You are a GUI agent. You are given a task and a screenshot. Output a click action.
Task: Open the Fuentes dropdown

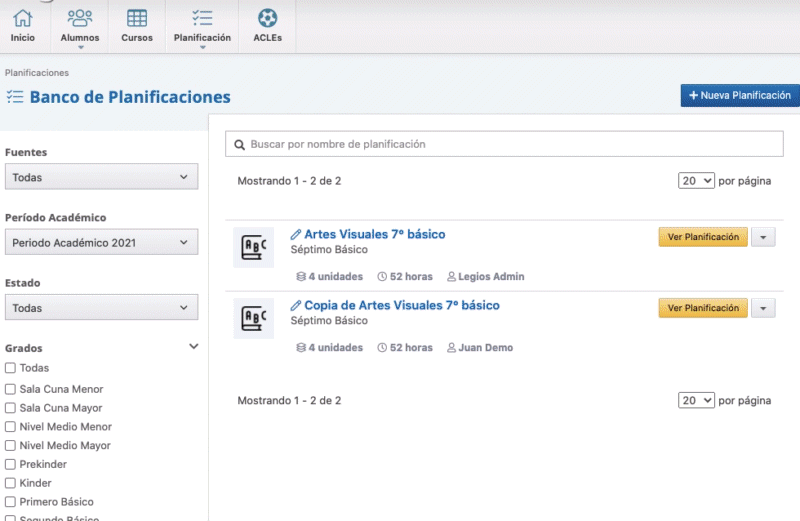coord(100,177)
